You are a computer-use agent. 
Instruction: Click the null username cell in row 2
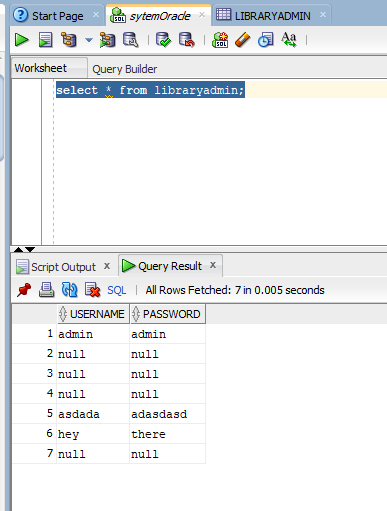point(93,354)
